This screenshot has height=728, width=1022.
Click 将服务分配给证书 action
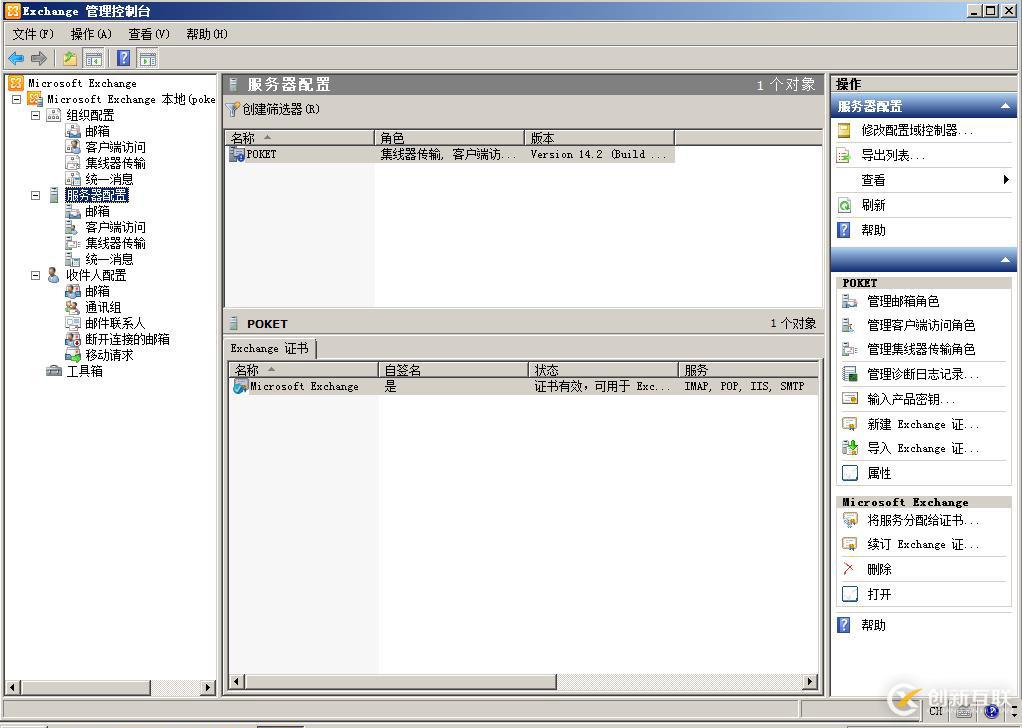(922, 520)
